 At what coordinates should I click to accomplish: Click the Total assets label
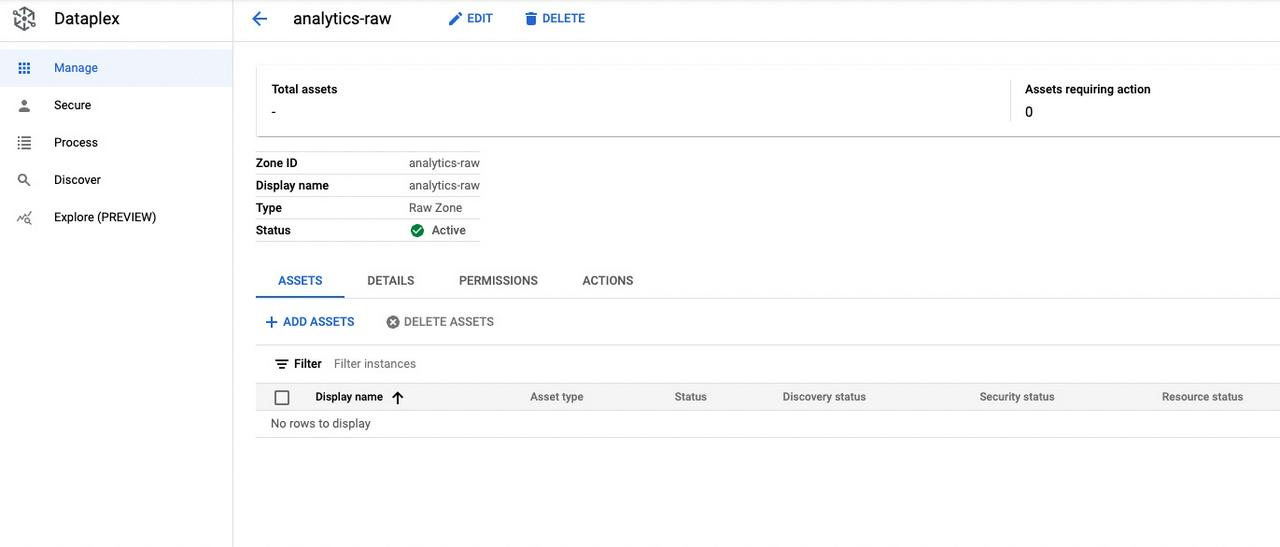pyautogui.click(x=304, y=89)
